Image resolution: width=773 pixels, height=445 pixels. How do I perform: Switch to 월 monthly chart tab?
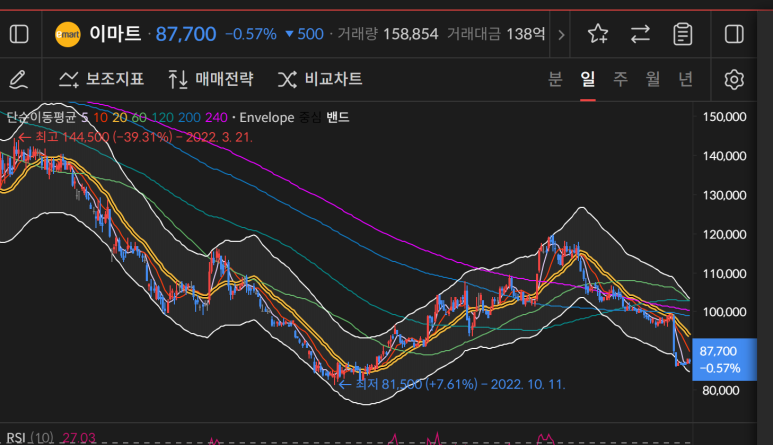click(x=653, y=79)
